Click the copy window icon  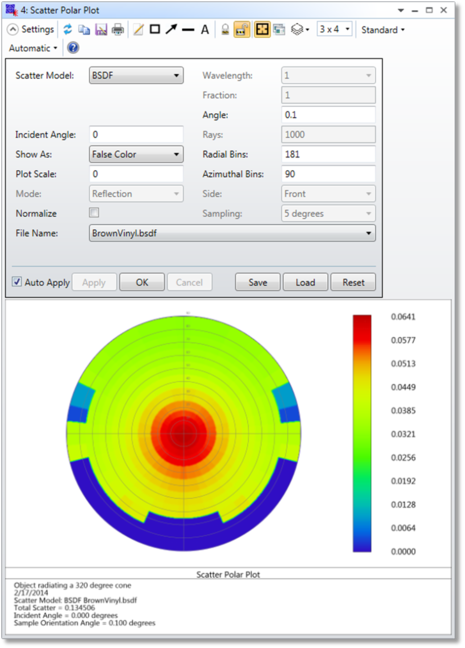coord(84,29)
